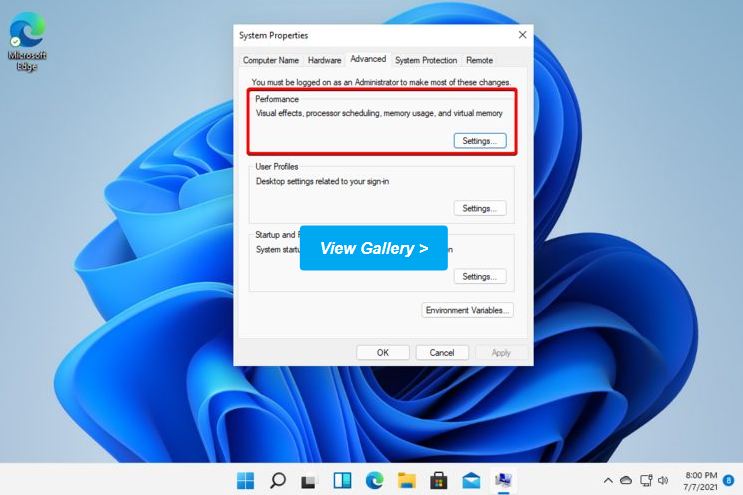Open the notification badge icon

tap(729, 480)
